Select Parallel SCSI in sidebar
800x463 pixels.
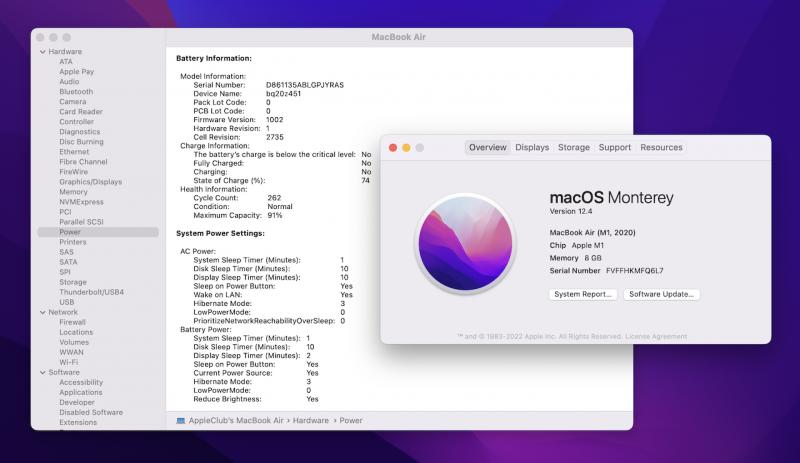81,222
